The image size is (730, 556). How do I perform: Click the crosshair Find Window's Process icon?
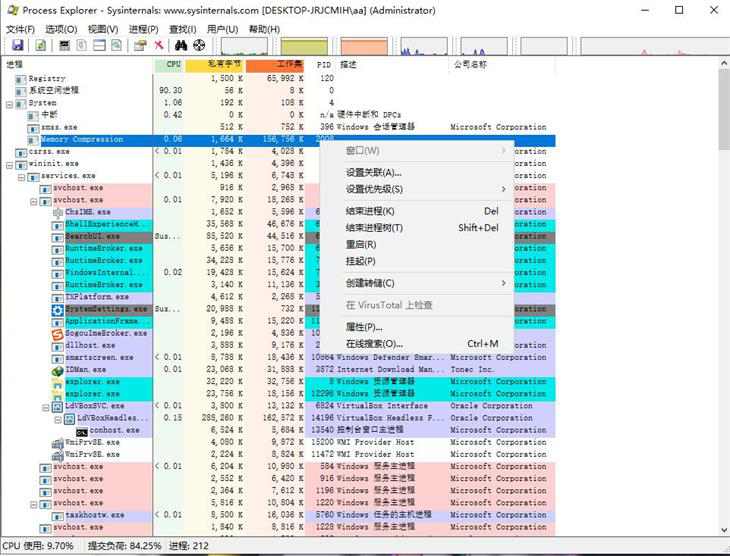[x=199, y=45]
